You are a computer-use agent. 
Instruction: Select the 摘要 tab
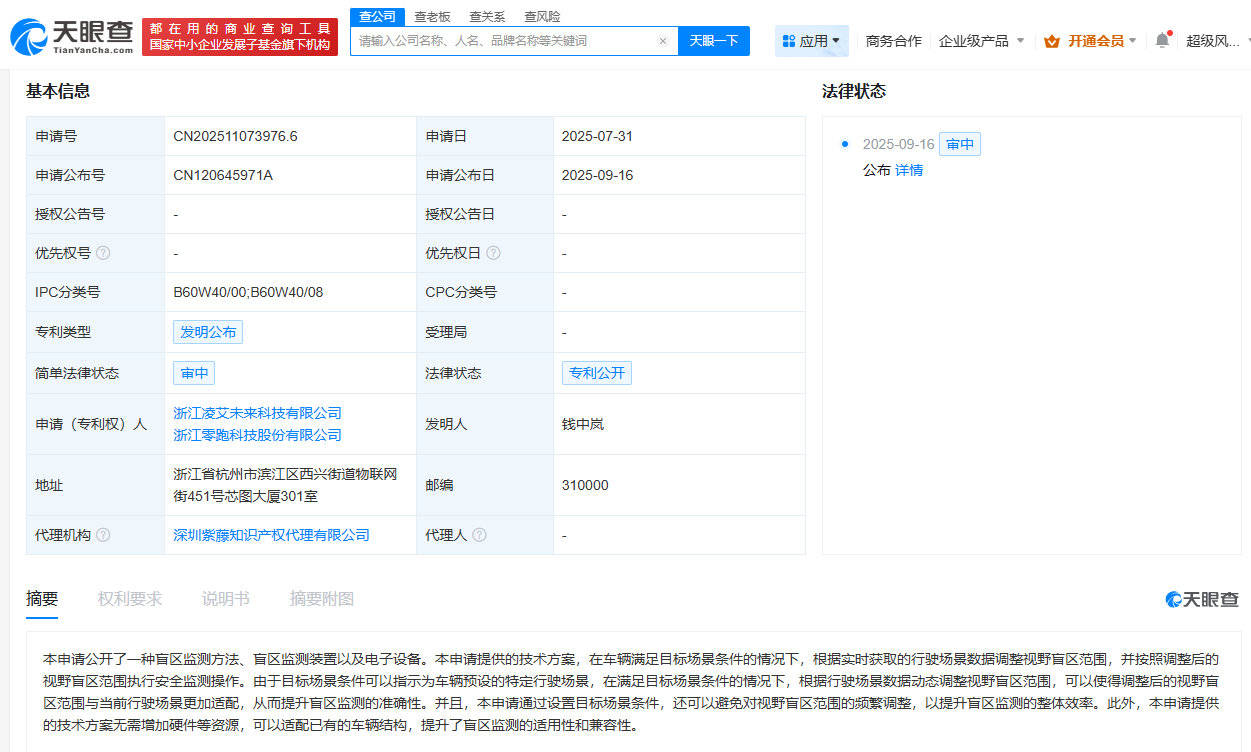pos(42,599)
